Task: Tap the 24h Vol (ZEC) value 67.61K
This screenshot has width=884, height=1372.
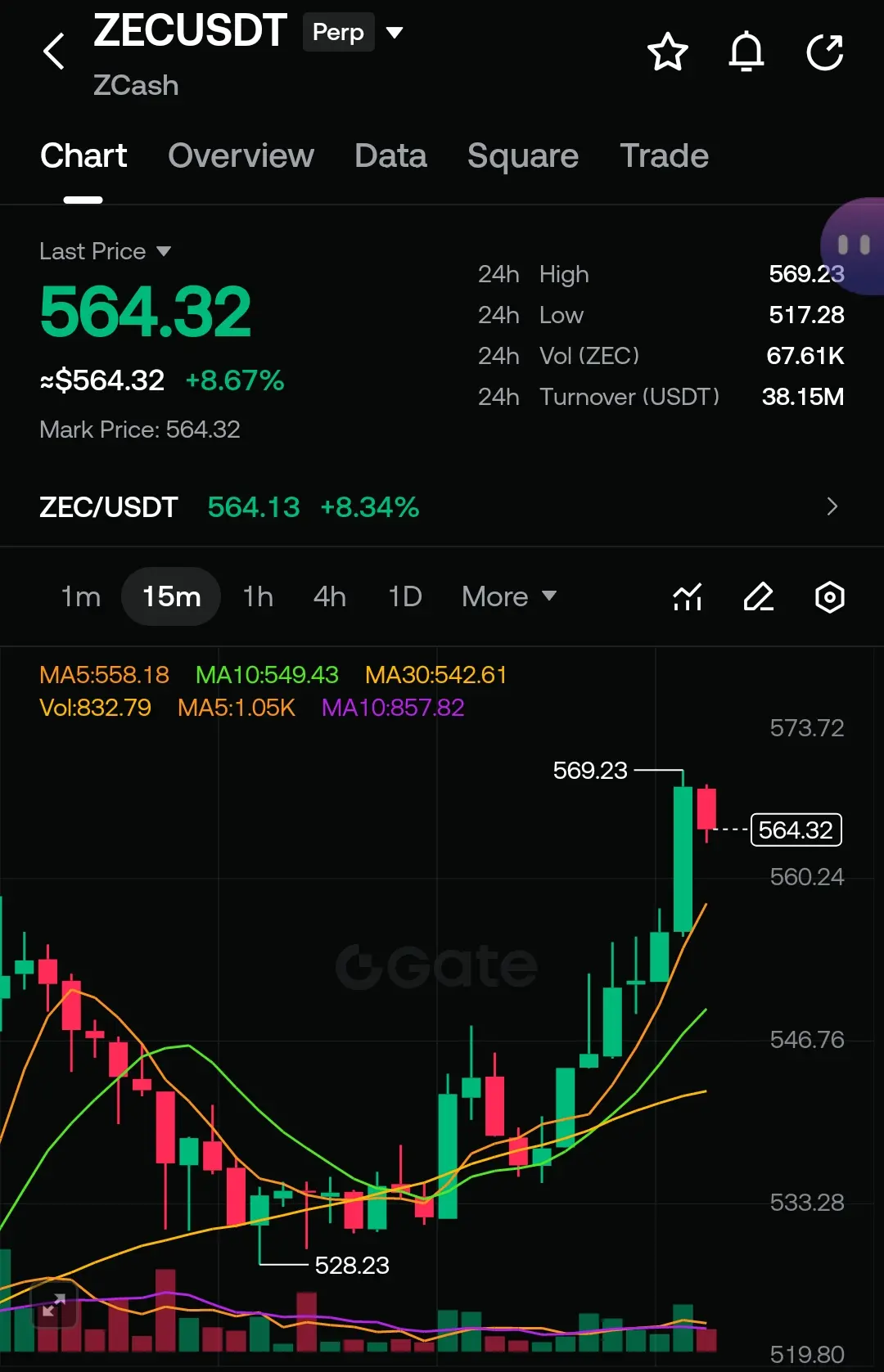Action: pos(805,356)
